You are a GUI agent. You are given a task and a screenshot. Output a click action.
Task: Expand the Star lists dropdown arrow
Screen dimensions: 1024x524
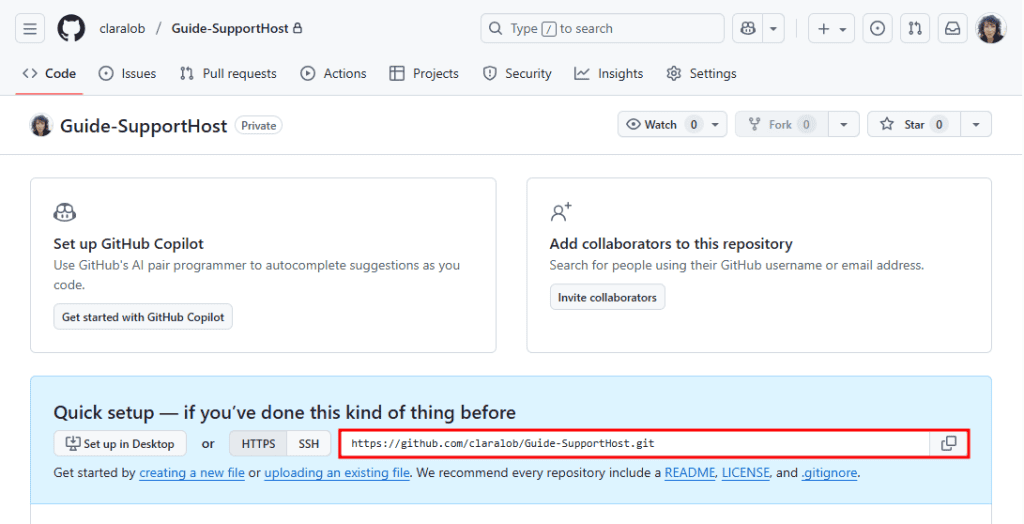click(976, 124)
